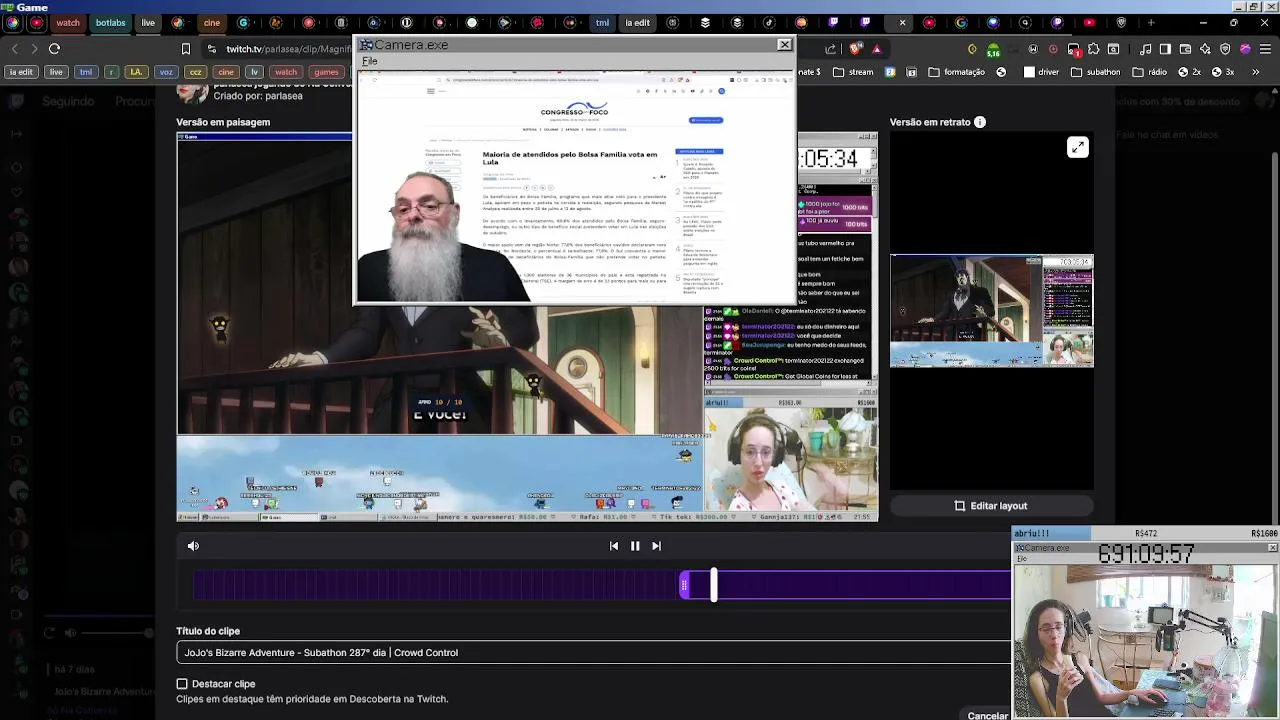
Task: Expand portrait preview with the fullscreen arrows icon
Action: (1077, 147)
